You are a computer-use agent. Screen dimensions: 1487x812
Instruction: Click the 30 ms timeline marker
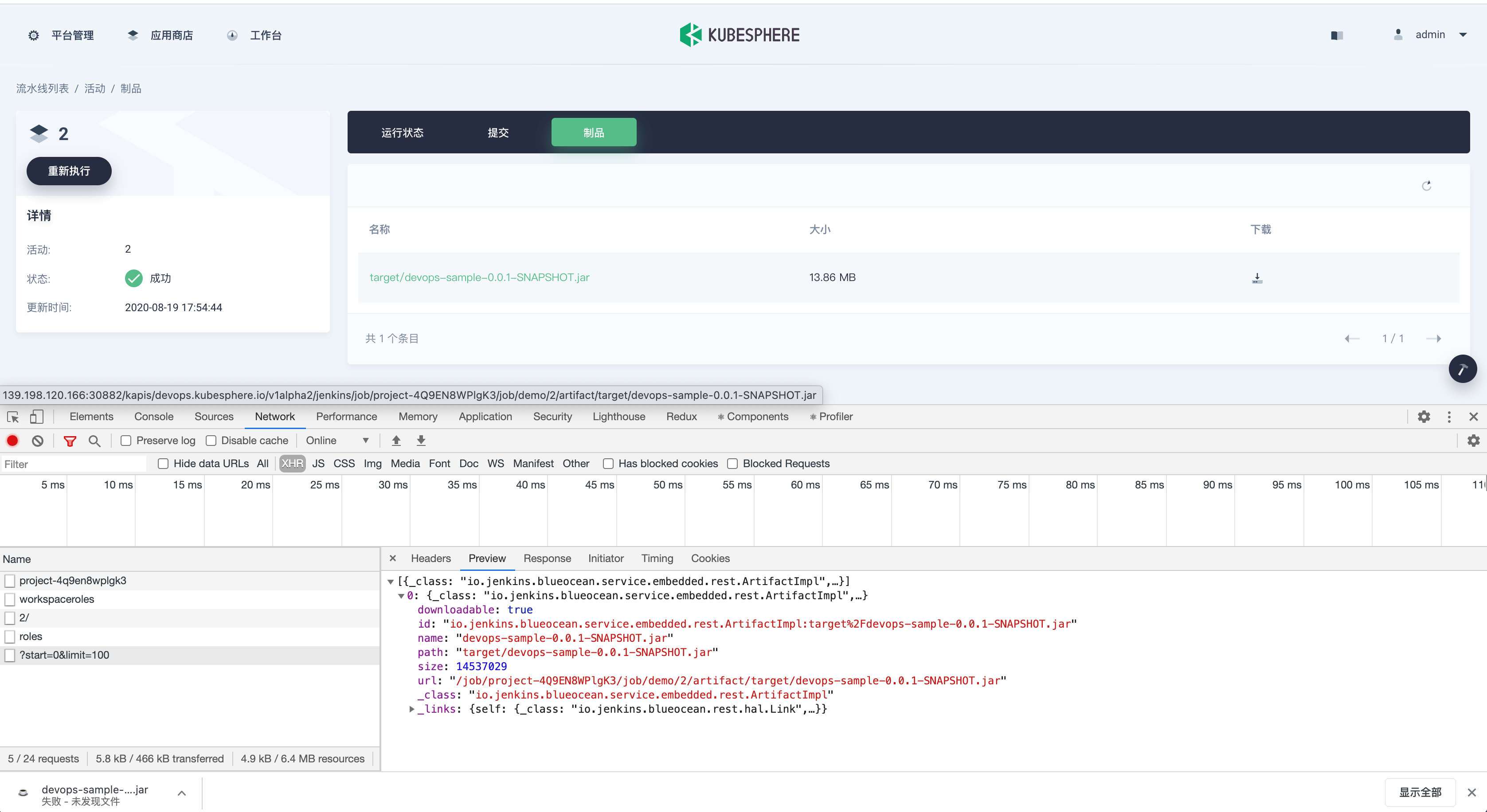(x=392, y=485)
